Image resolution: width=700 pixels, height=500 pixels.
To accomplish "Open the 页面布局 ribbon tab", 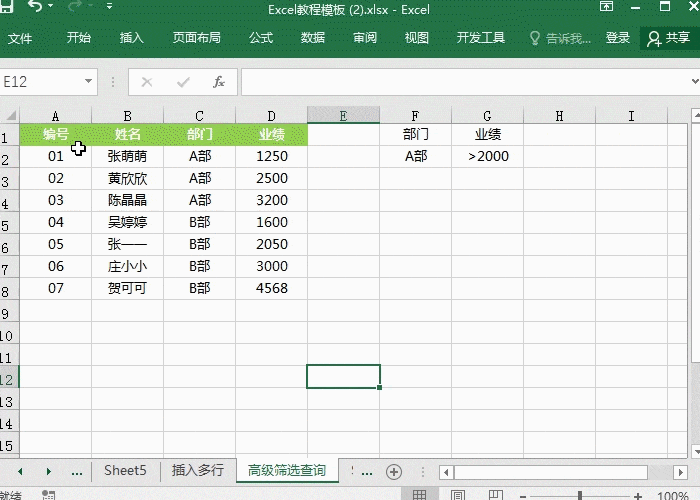I will [x=197, y=38].
